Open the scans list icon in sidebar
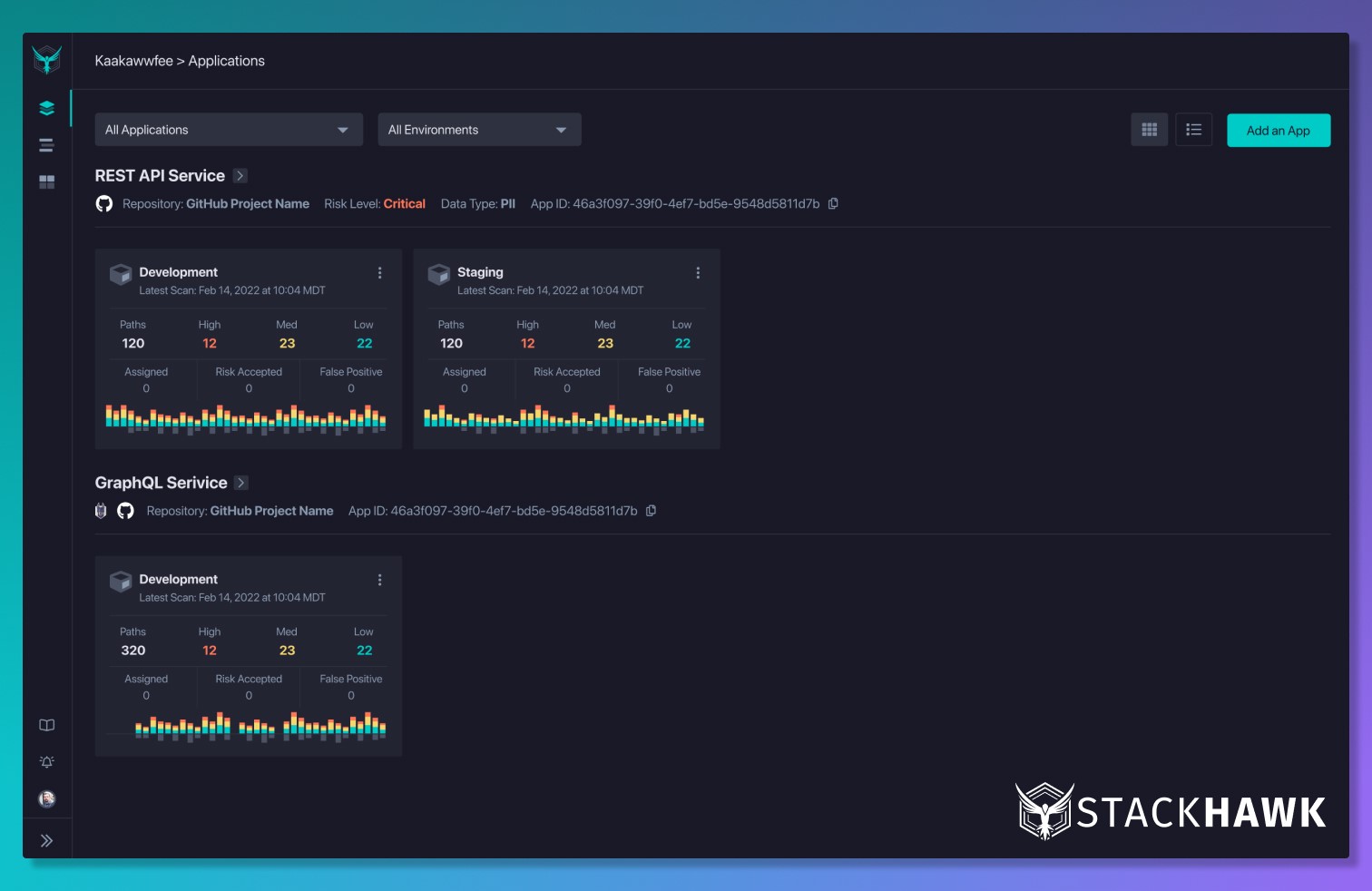 click(47, 145)
